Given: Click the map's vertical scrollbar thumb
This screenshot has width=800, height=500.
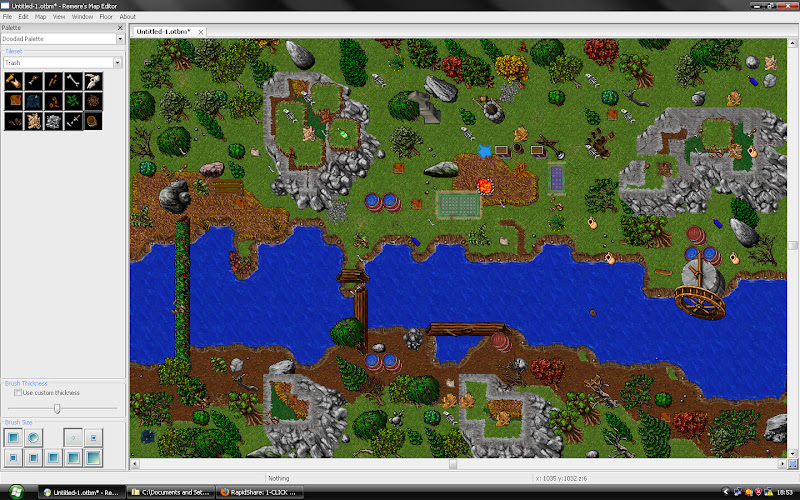Looking at the screenshot, I should (793, 245).
